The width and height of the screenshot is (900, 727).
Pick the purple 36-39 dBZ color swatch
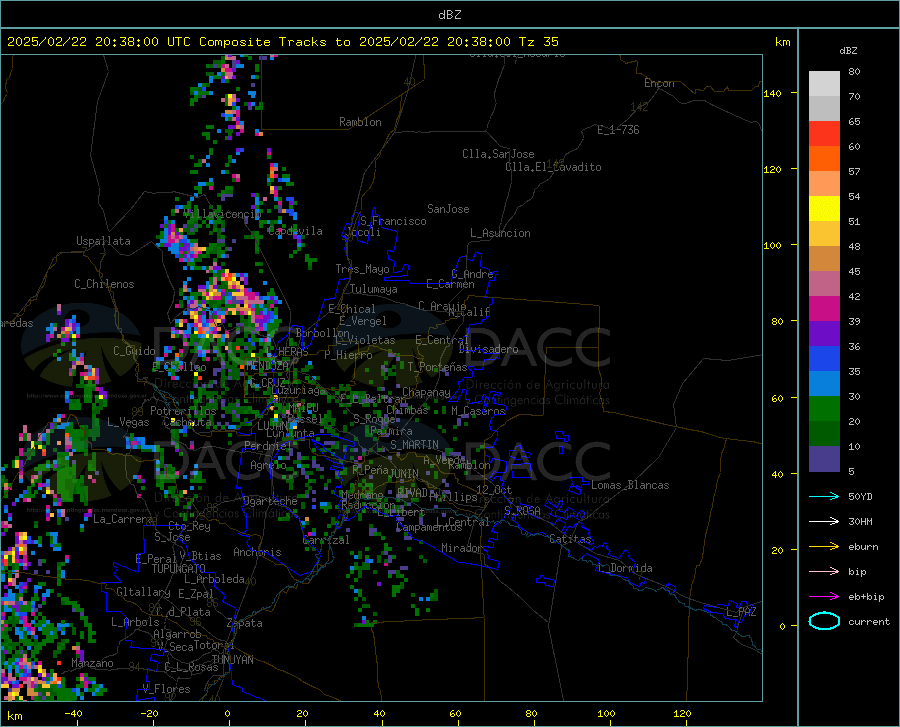click(x=824, y=334)
